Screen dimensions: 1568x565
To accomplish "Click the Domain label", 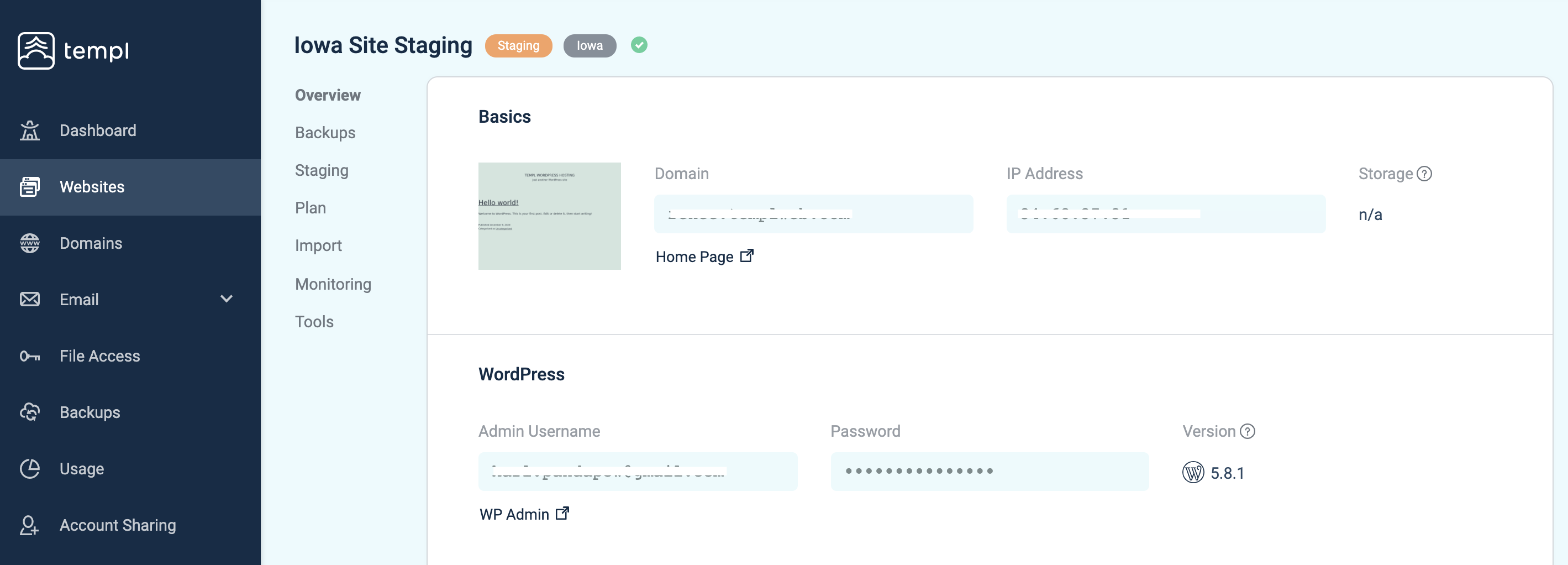I will 682,174.
